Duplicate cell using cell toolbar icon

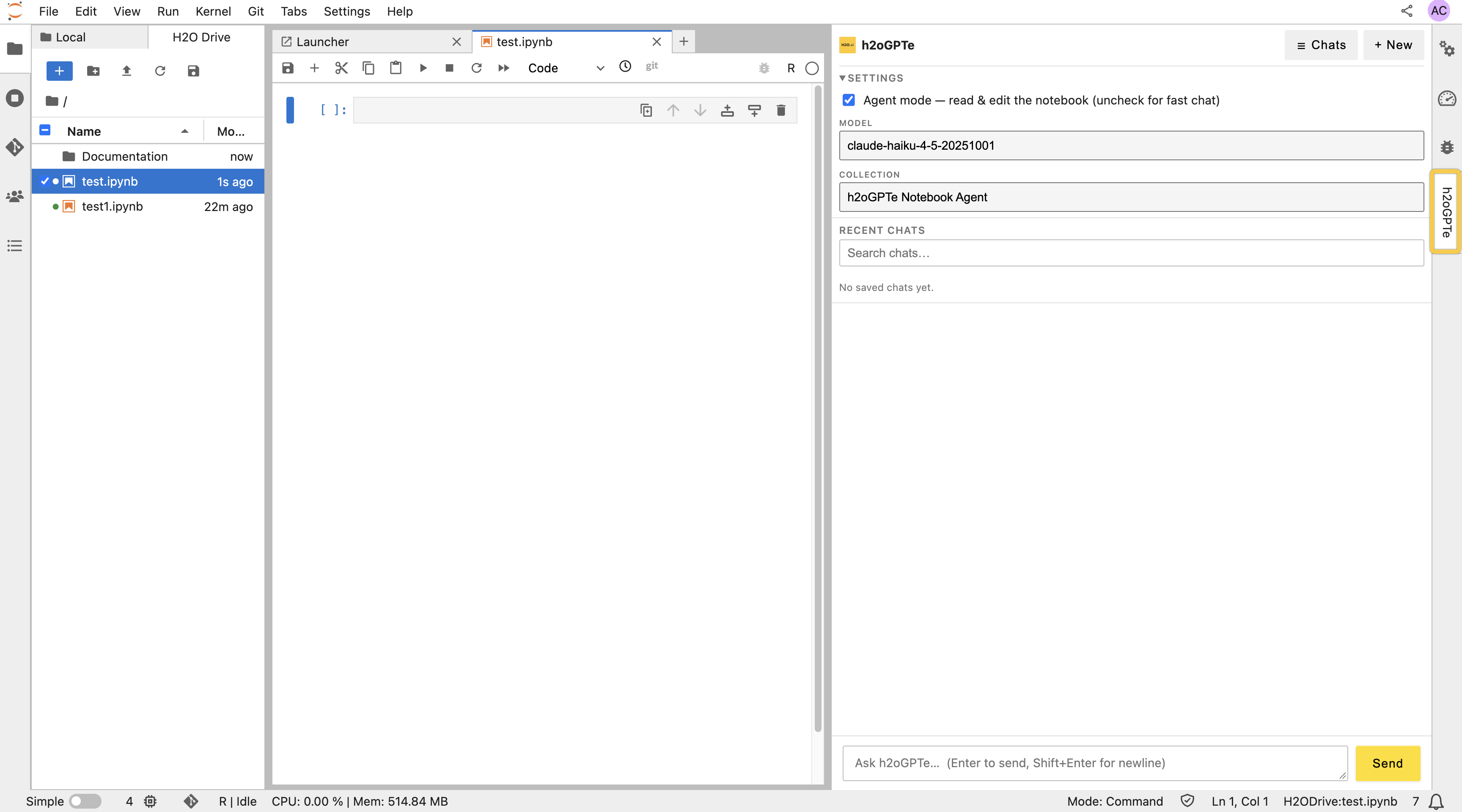(646, 110)
